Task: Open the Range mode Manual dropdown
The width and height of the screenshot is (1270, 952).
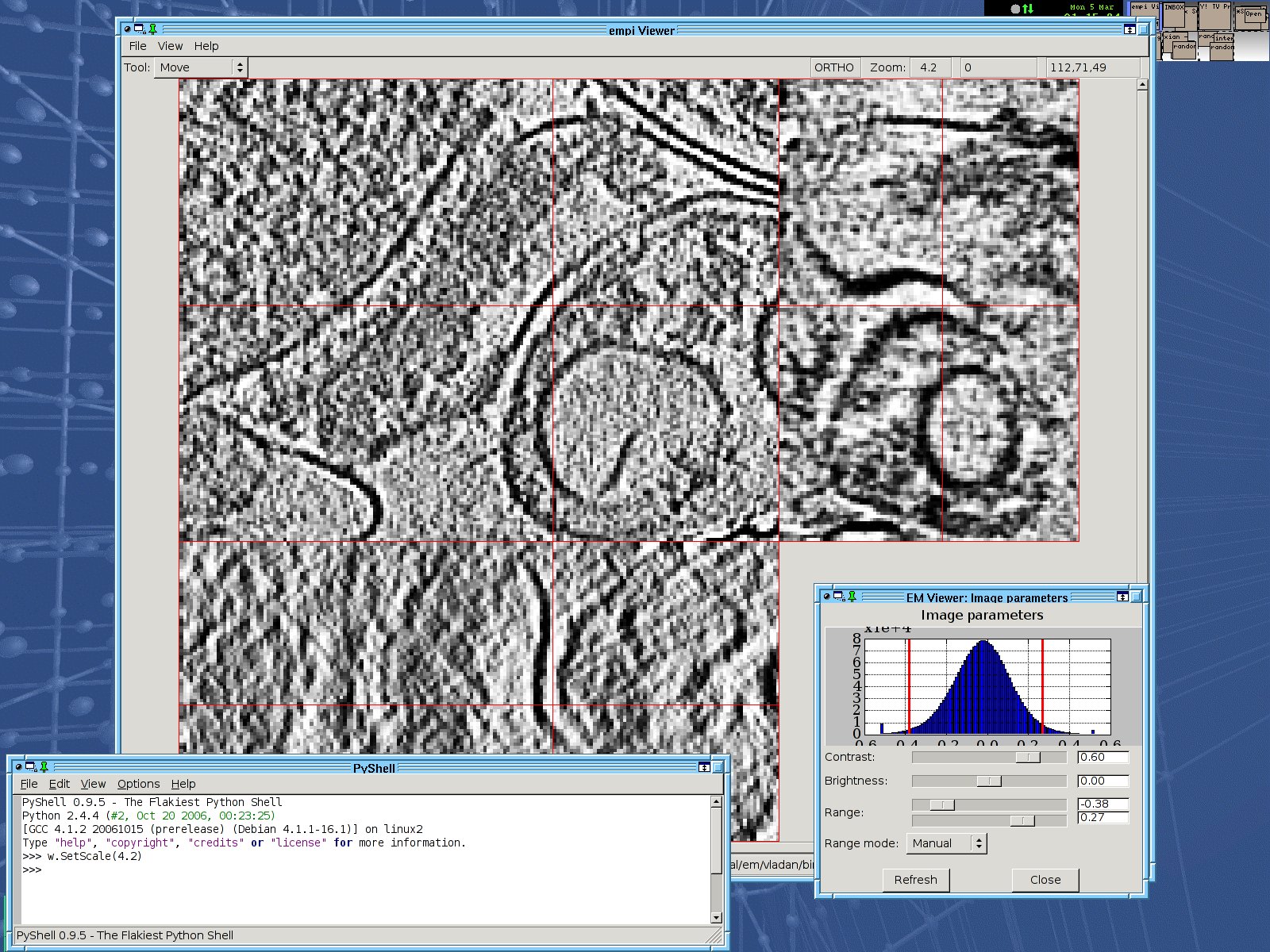Action: tap(946, 843)
